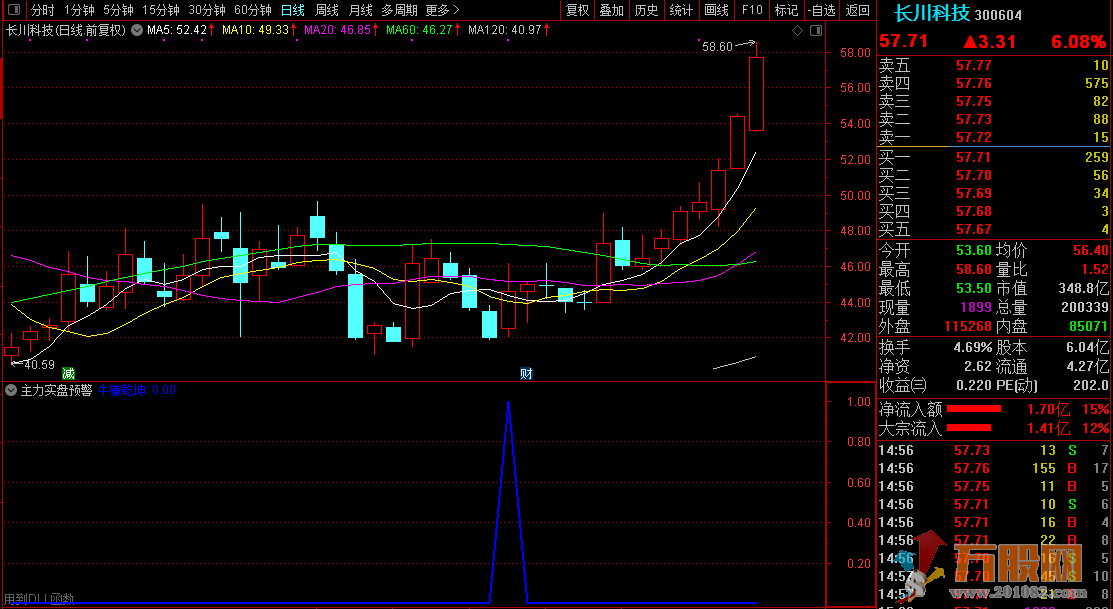The width and height of the screenshot is (1113, 609).
Task: Click the 卖五 price 57.77
Action: [974, 65]
